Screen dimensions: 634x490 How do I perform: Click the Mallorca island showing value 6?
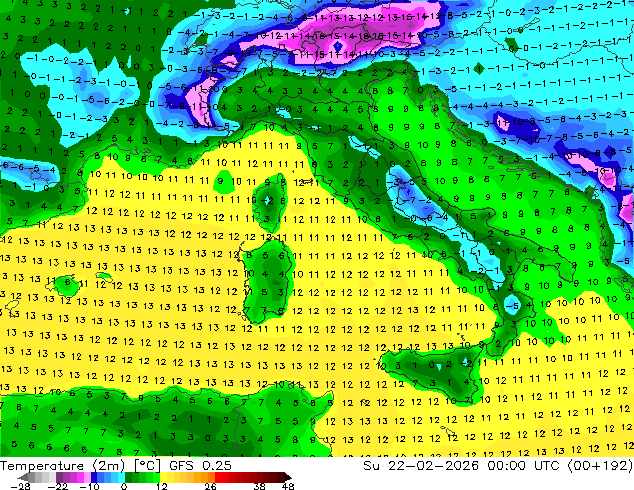point(66,285)
